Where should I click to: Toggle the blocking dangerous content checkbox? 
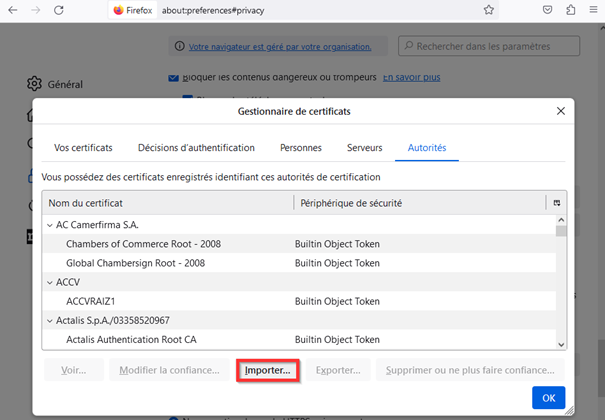point(174,78)
